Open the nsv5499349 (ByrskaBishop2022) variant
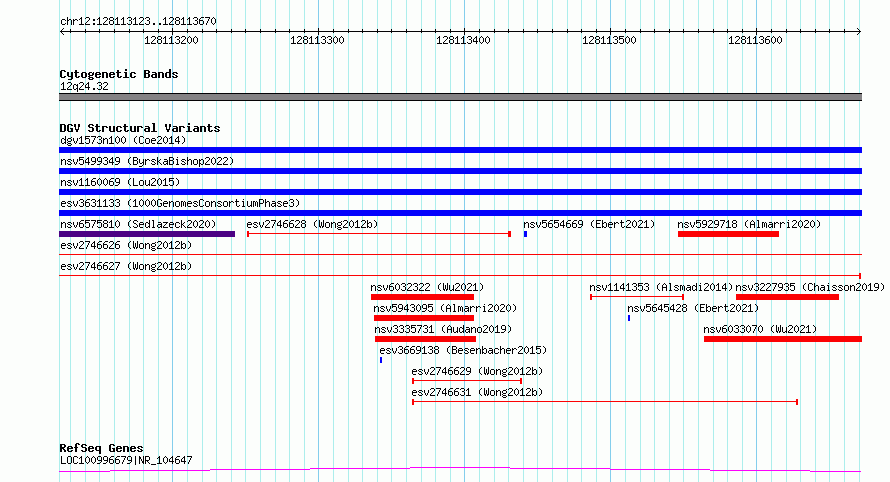The image size is (890, 482). (147, 161)
